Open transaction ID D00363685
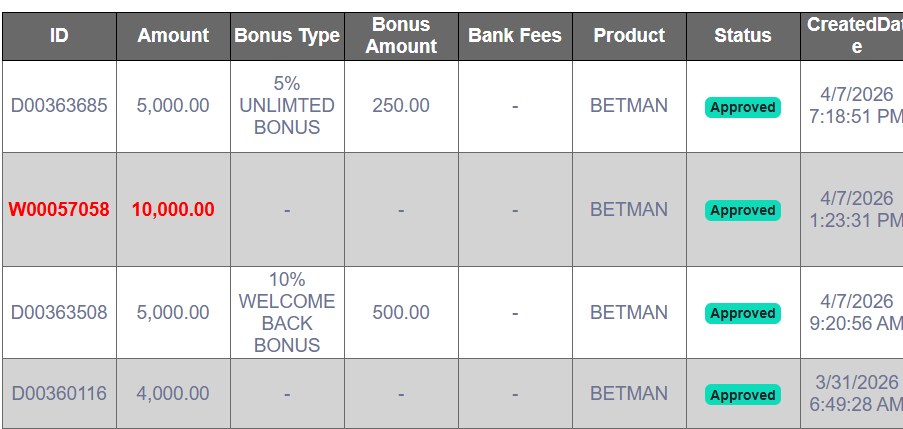The height and width of the screenshot is (429, 903). tap(59, 106)
